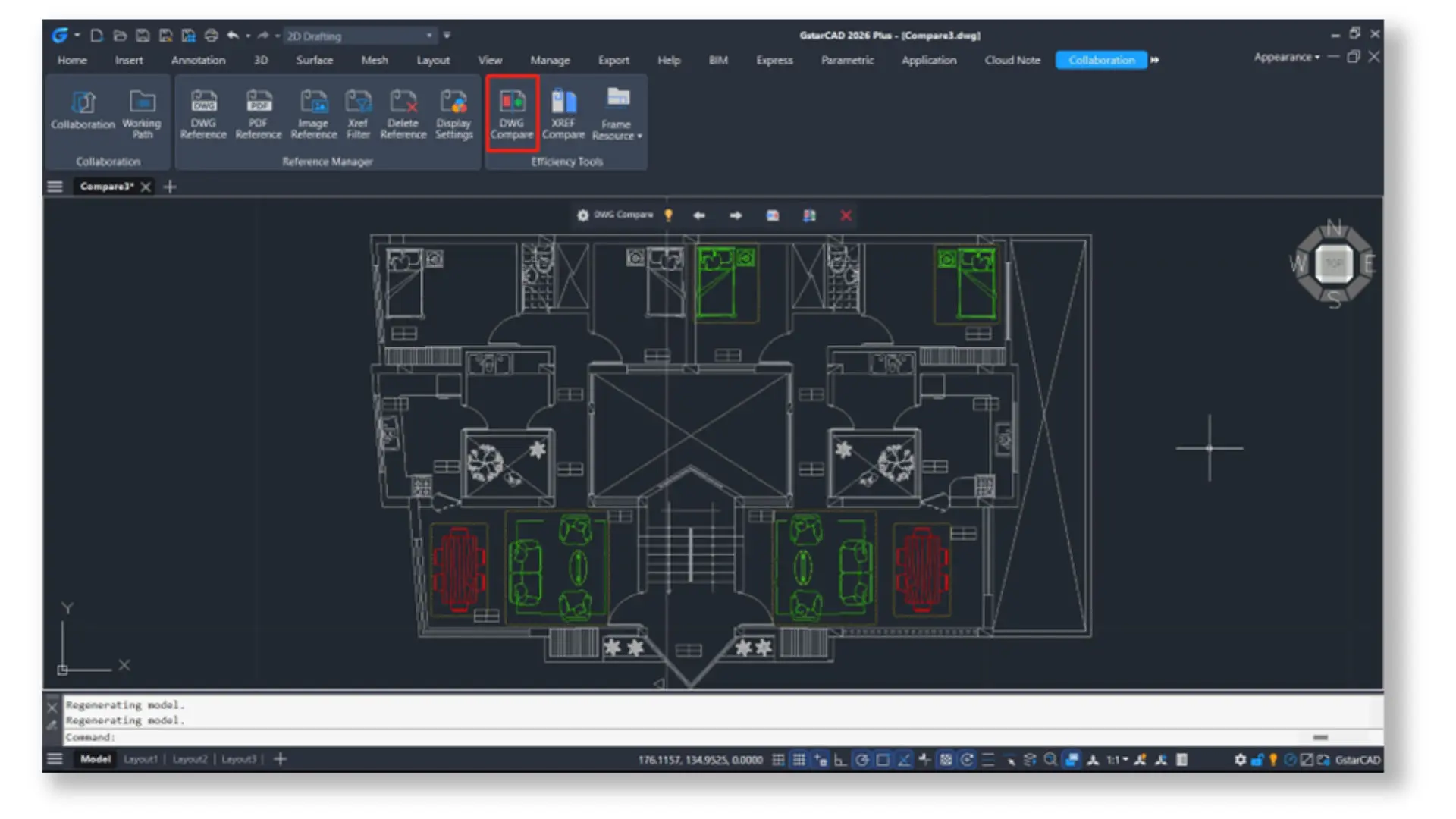
Task: Go to previous difference with left arrow
Action: (x=699, y=215)
